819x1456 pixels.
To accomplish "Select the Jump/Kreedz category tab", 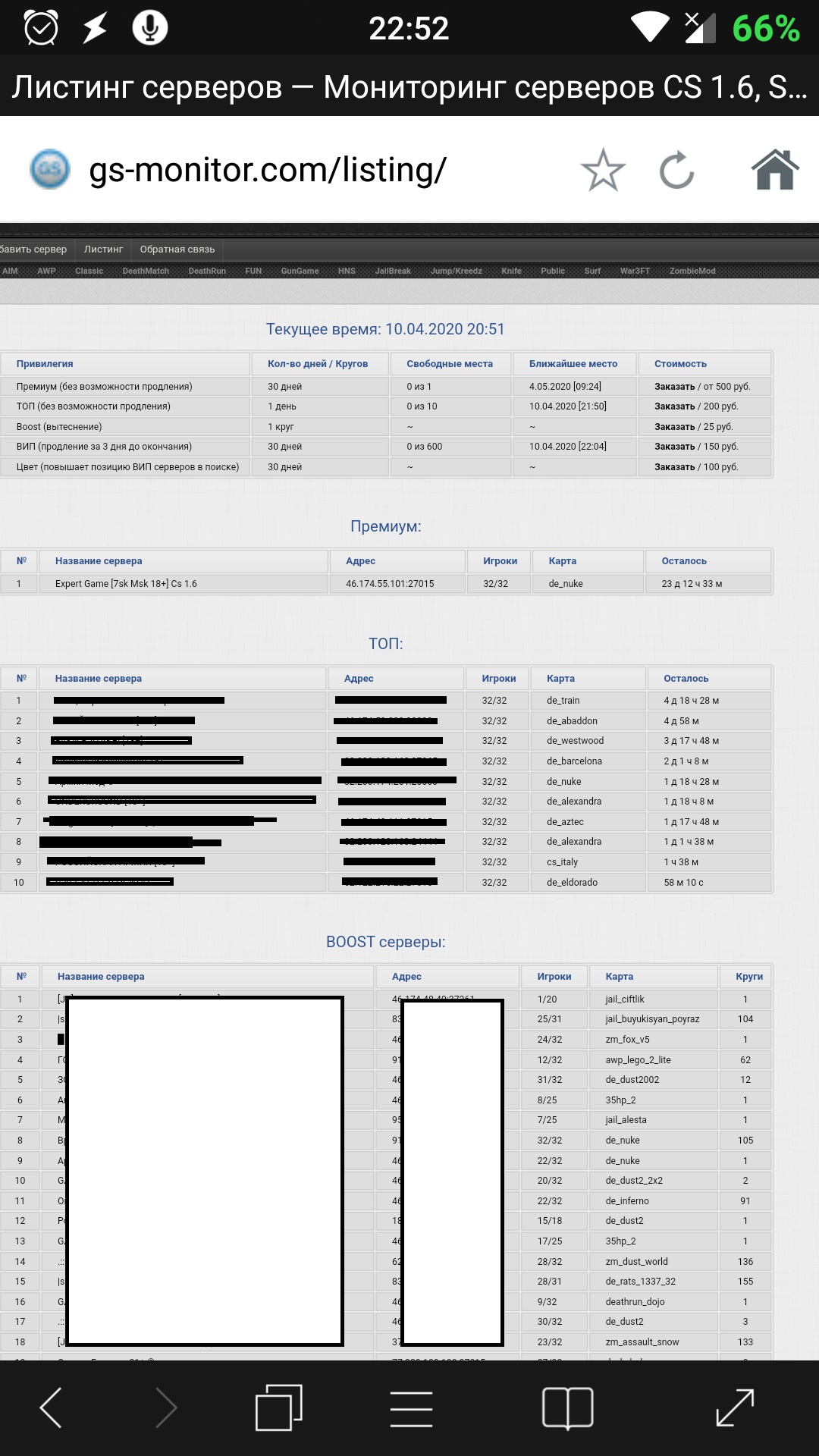I will pyautogui.click(x=456, y=271).
